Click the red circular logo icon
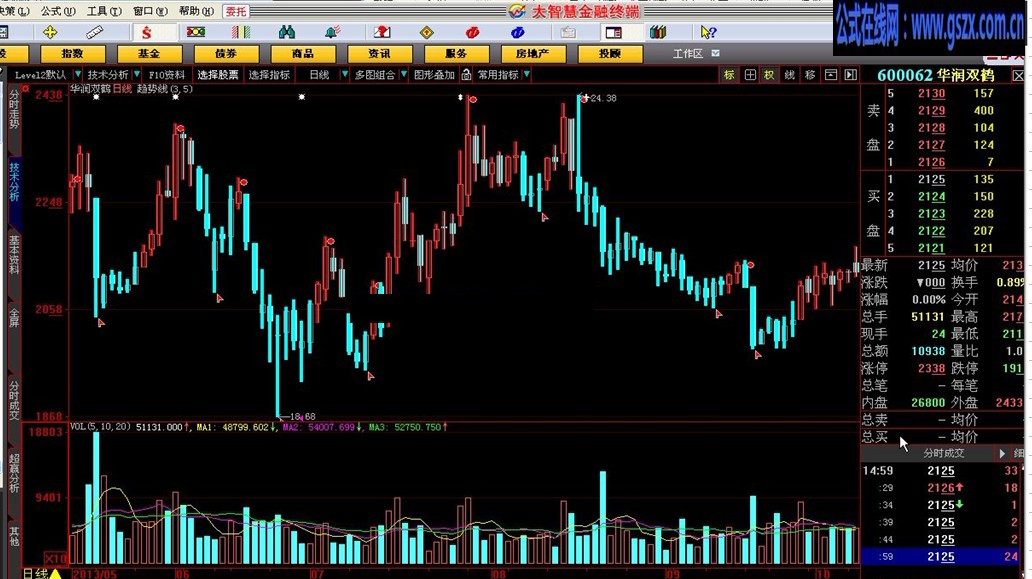1032x579 pixels. tap(472, 32)
